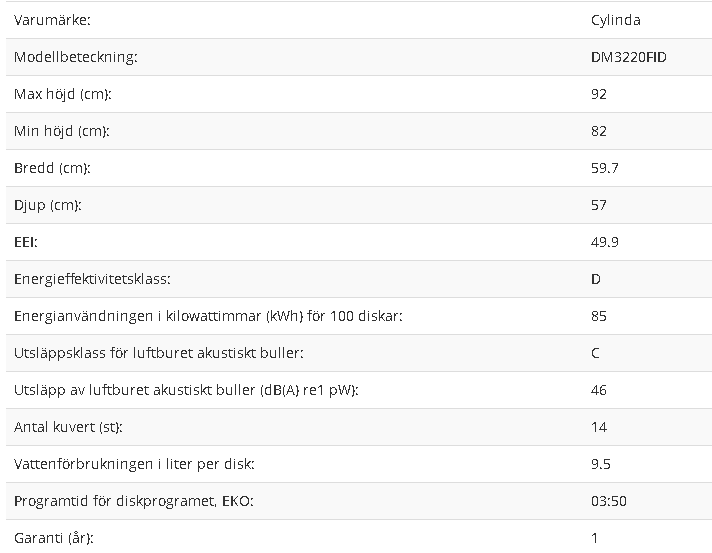712x553 pixels.
Task: Click the Utsläpp av luftburet buller label
Action: point(186,390)
